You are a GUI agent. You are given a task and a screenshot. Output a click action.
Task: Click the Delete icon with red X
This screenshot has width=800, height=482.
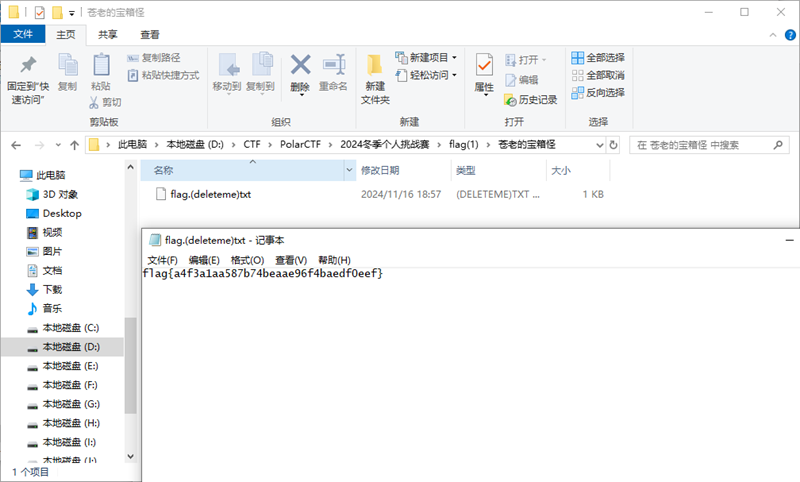point(300,66)
